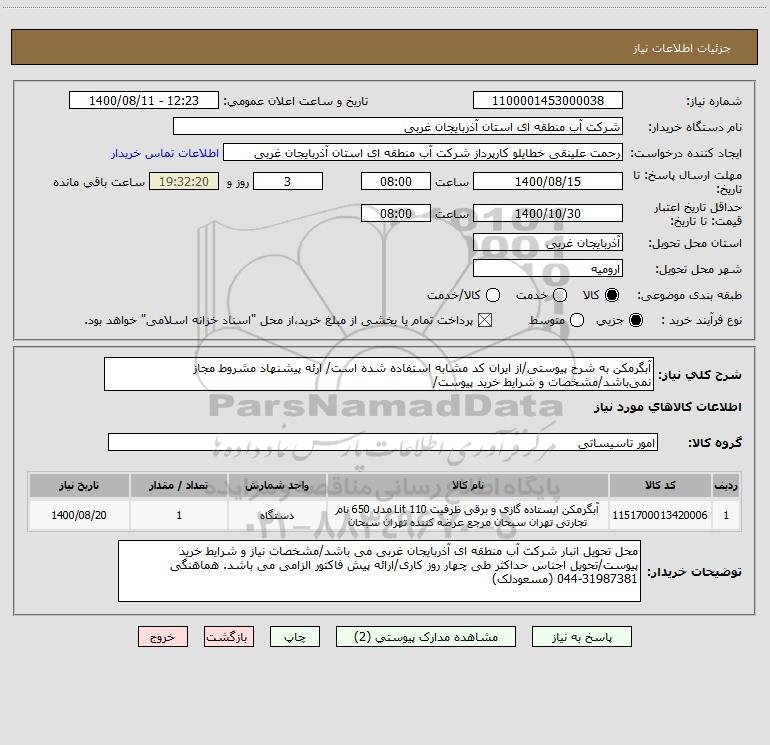Select the خدمت radio button
This screenshot has height=745, width=770.
pyautogui.click(x=560, y=295)
